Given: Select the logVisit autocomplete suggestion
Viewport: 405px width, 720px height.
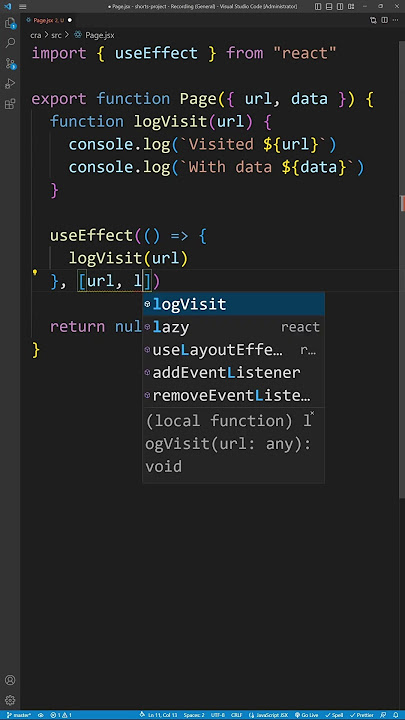Looking at the screenshot, I should tap(233, 304).
